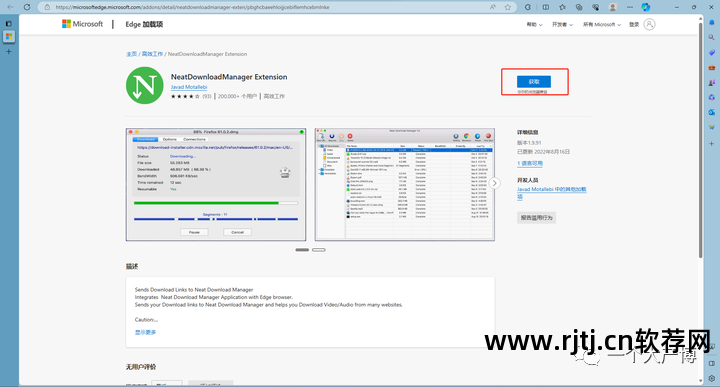Screen dimensions: 720x387
Task: Open the sidebar search icon
Action: 712,37
